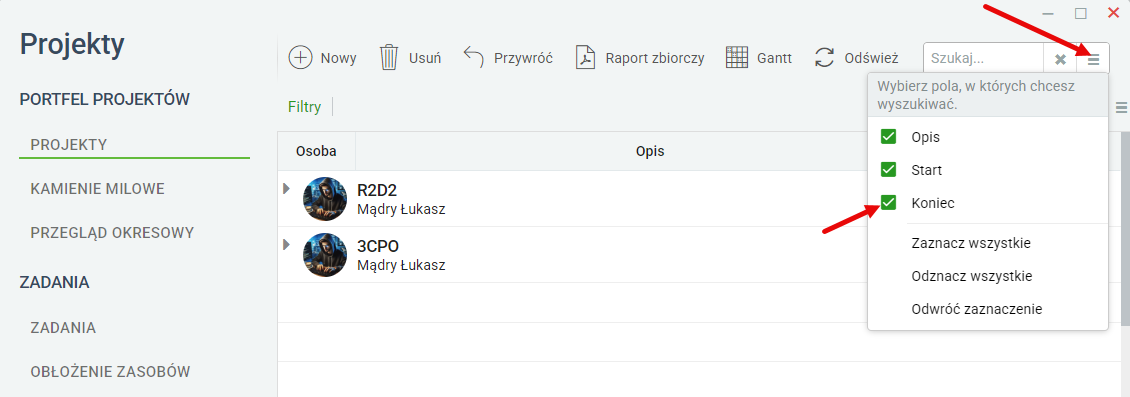Open the Gantt chart grid icon
Screen dimensions: 1130x397
click(737, 58)
